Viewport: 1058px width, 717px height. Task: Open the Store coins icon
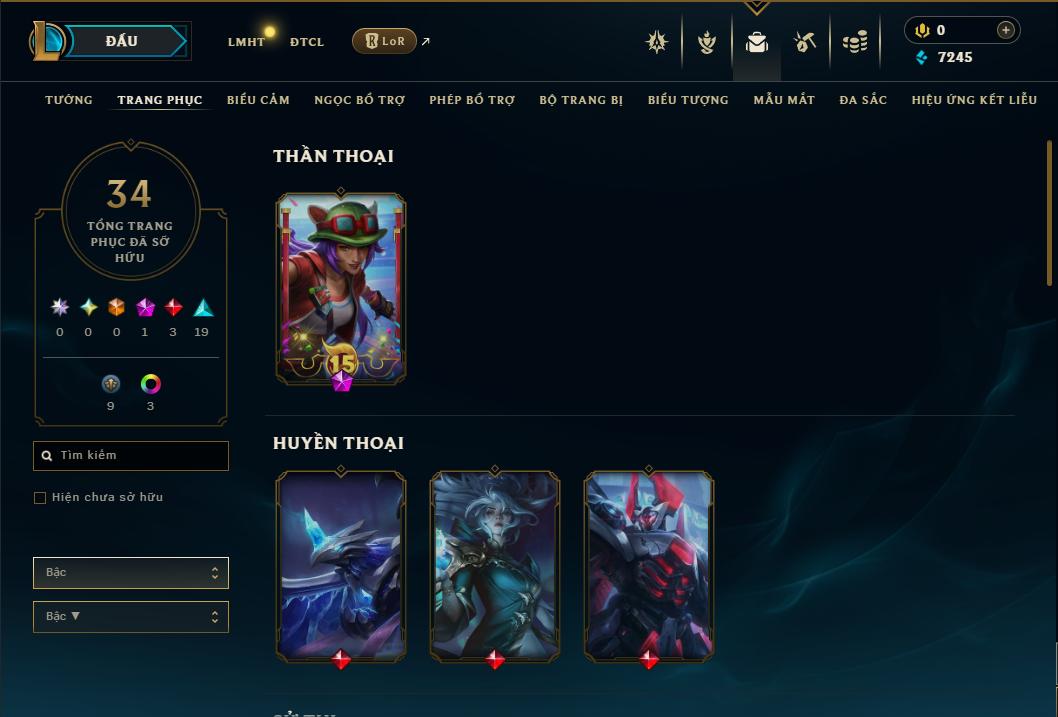(855, 42)
